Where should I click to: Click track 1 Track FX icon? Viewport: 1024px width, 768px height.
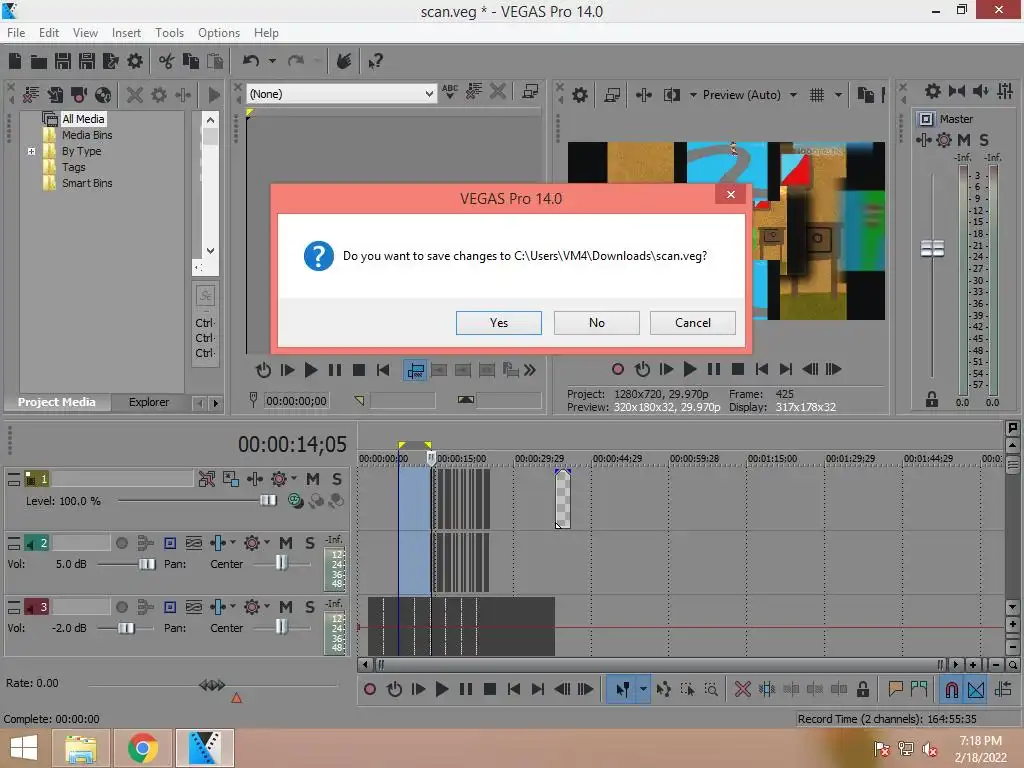pyautogui.click(x=255, y=479)
